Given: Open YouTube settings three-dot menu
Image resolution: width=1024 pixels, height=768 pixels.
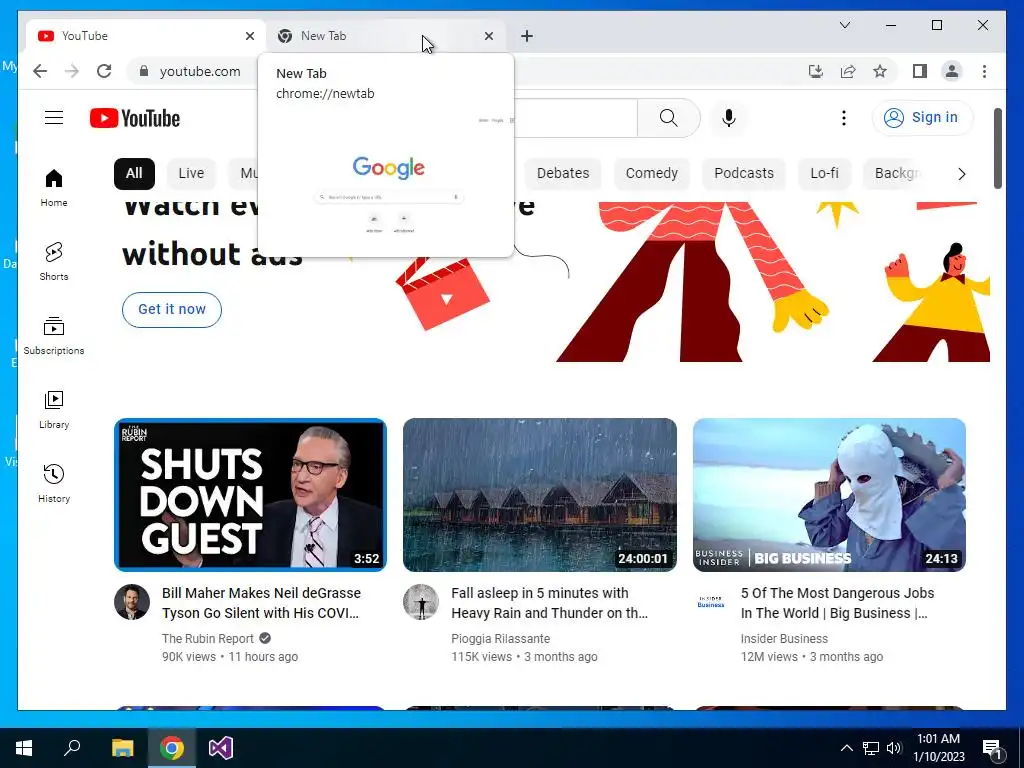Looking at the screenshot, I should click(844, 118).
